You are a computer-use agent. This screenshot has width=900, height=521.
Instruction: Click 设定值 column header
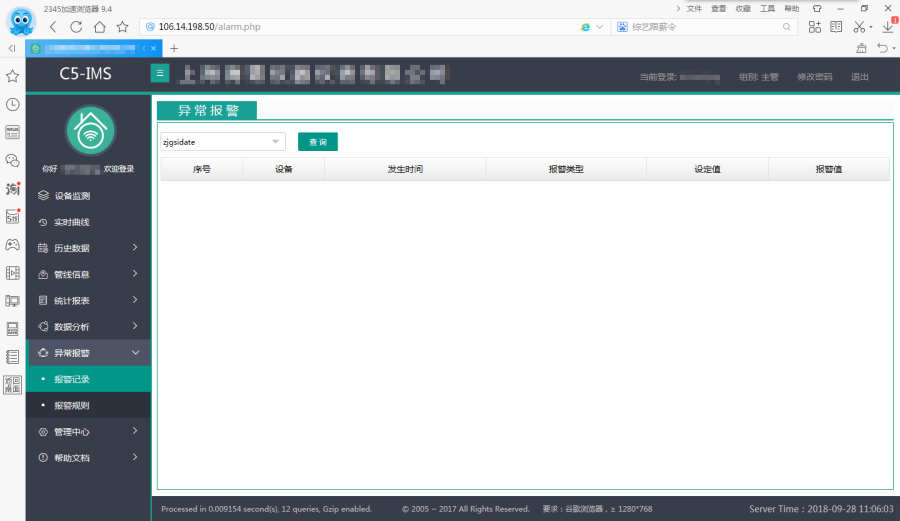(707, 169)
